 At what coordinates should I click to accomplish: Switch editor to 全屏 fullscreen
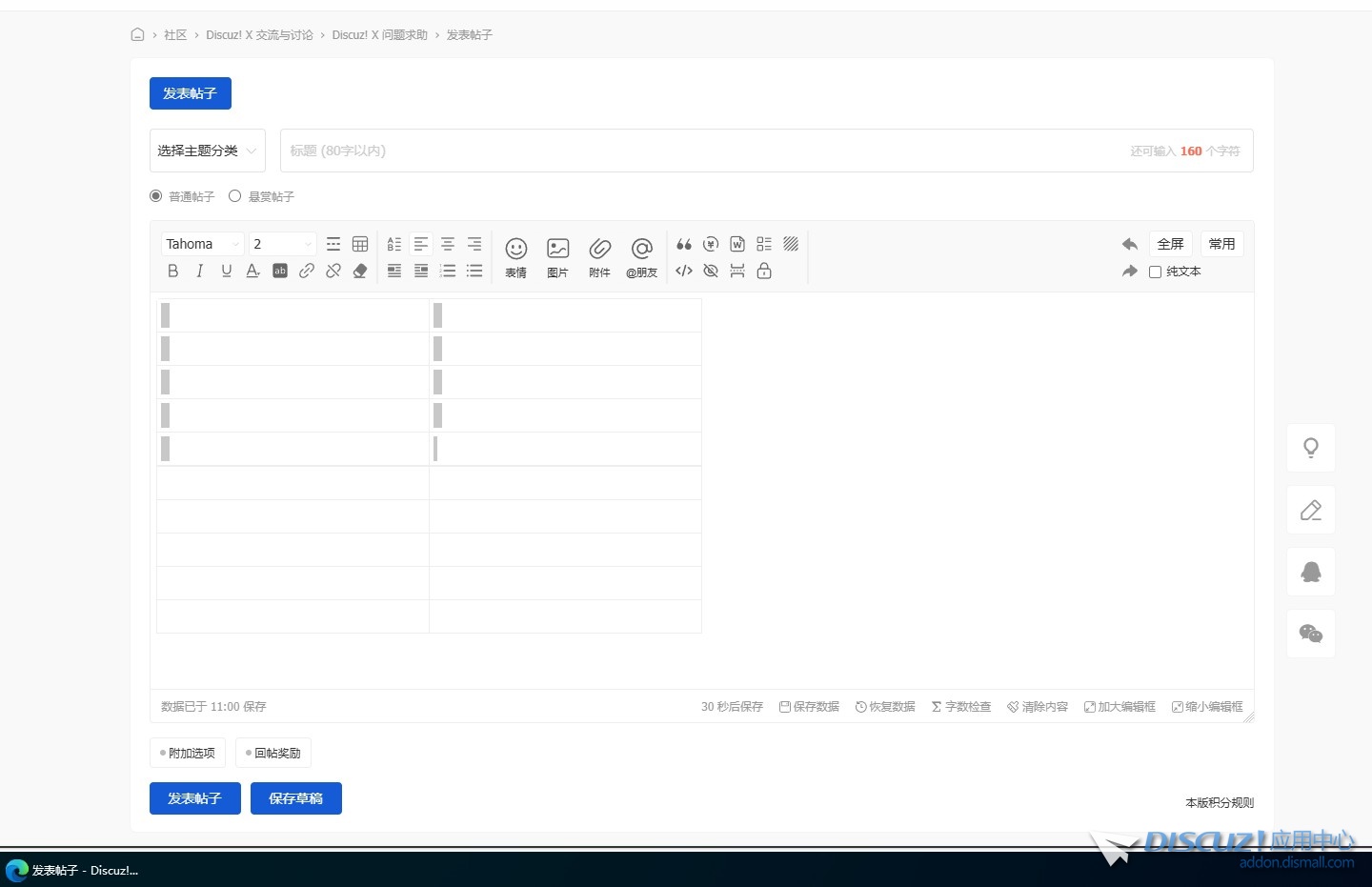click(x=1170, y=244)
